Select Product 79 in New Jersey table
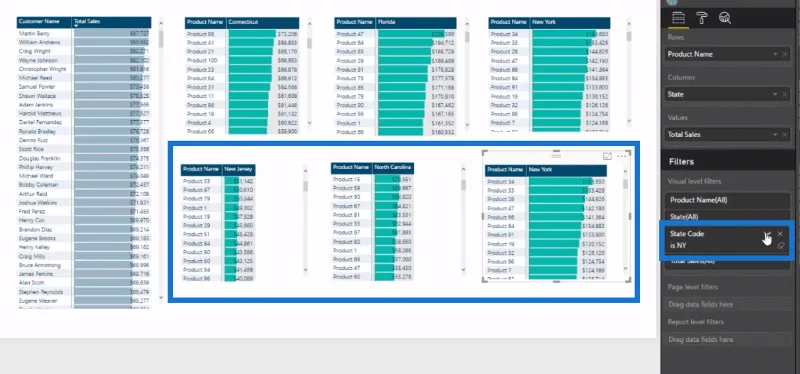Screen dimensions: 800x374 click(196, 198)
